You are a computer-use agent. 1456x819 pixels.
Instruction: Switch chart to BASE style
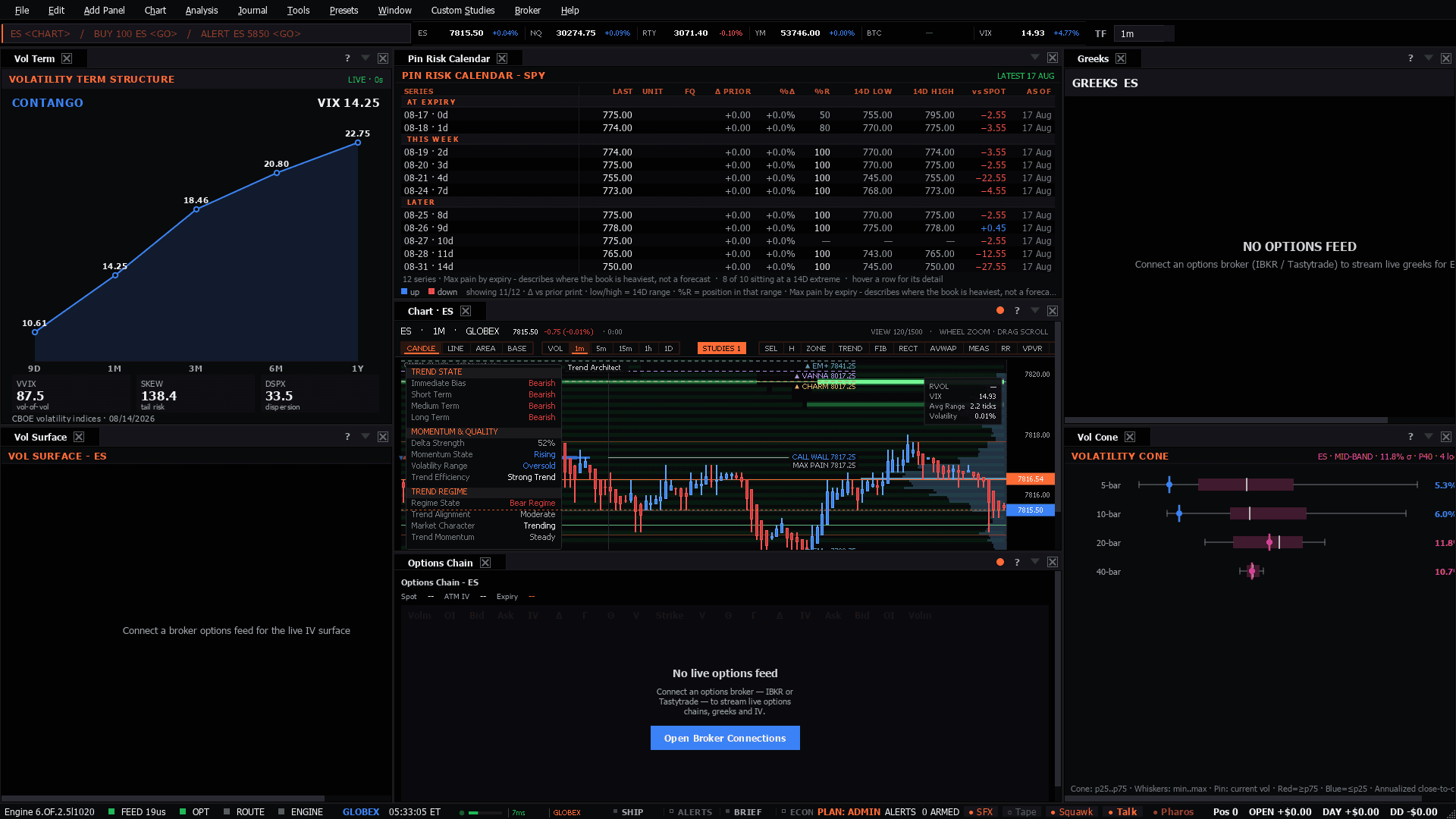(517, 349)
